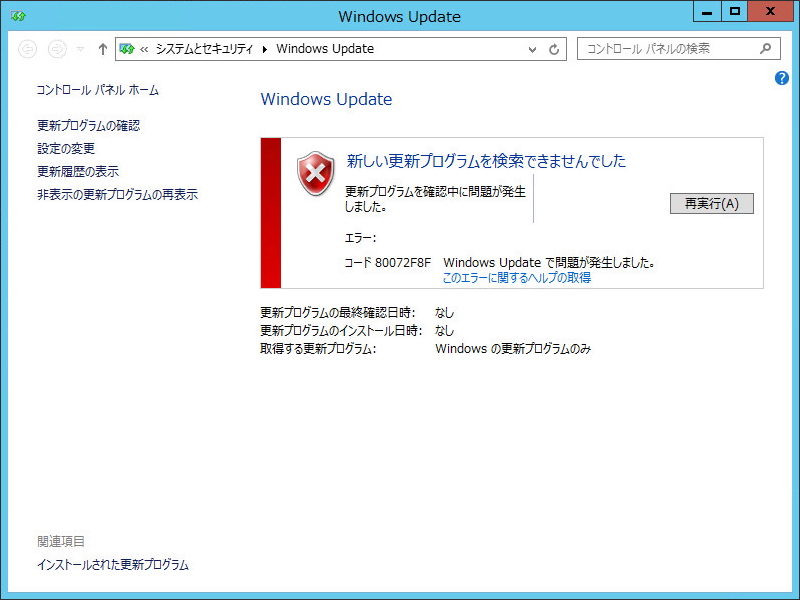Click the text Windows の更新プログラムのみ
The image size is (800, 600).
[x=513, y=349]
